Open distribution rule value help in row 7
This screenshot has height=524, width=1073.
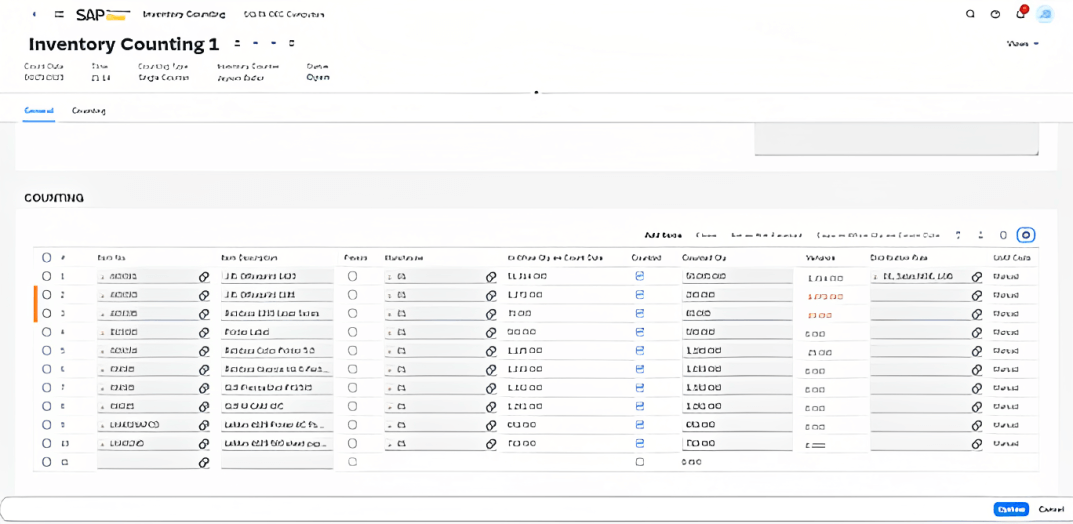click(x=977, y=388)
